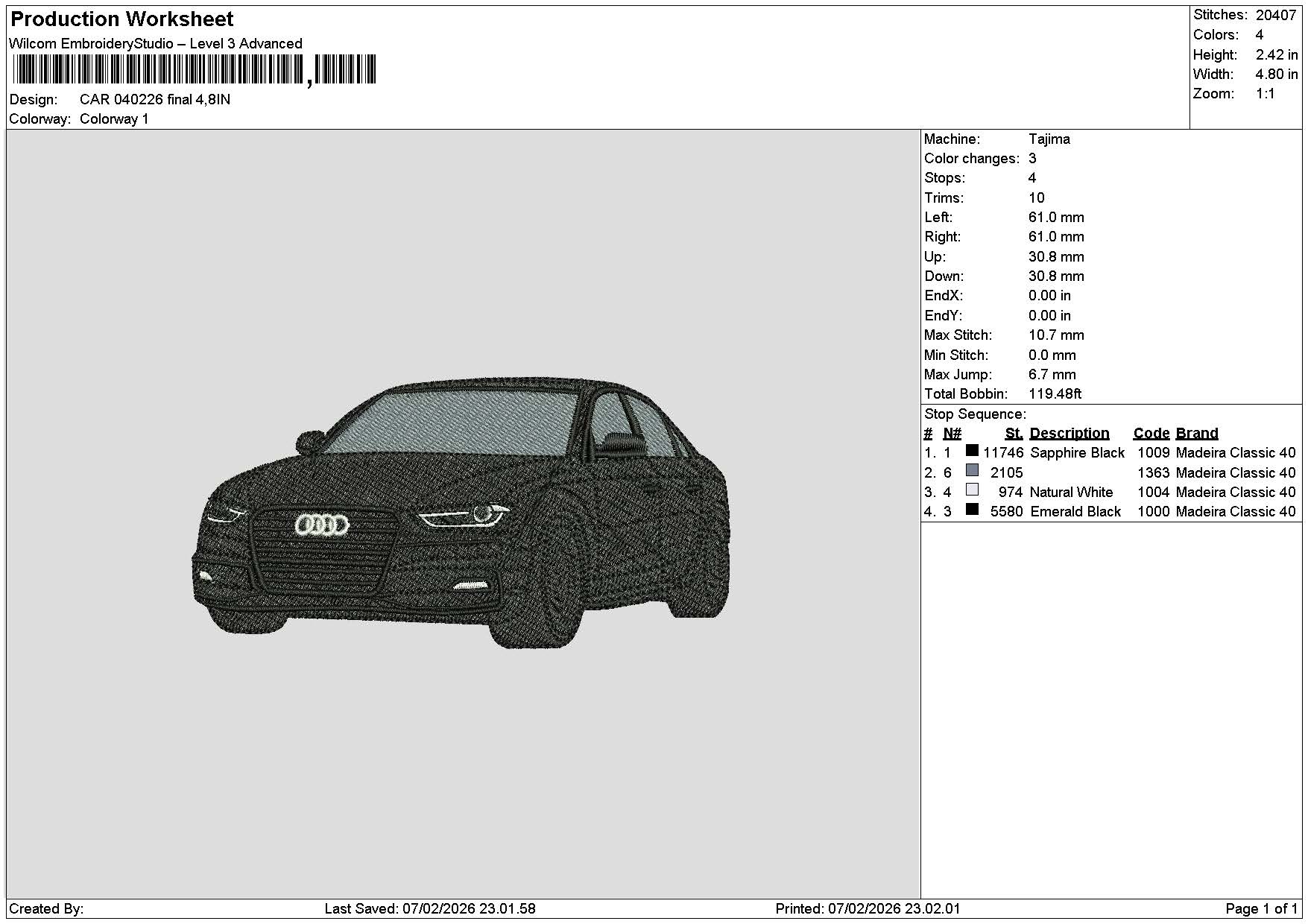
Task: Select design name "CAR 040226 final 4,8IN"
Action: 155,99
